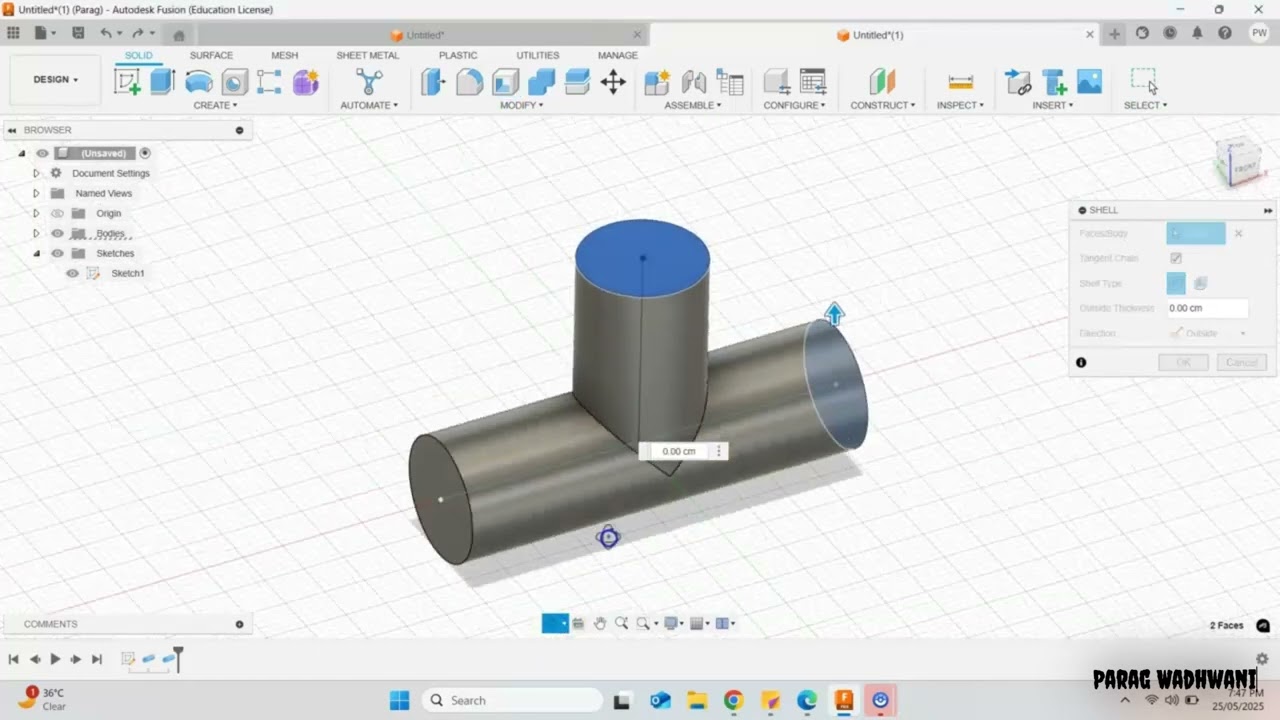Activate the Unsaved component radio button
Screen dimensions: 1280x720
point(145,153)
